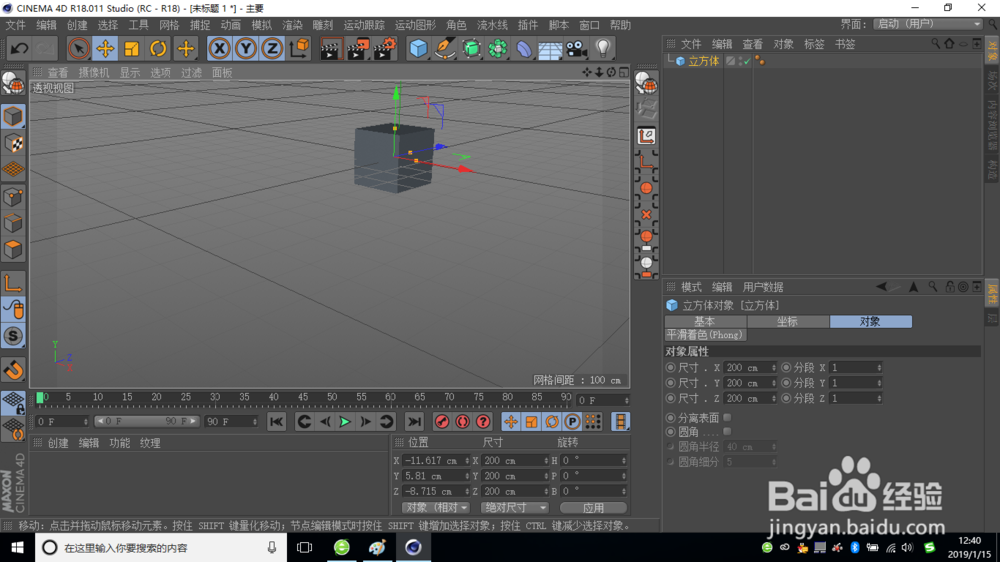Toggle X axis lock
Image resolution: width=1000 pixels, height=562 pixels.
point(219,48)
